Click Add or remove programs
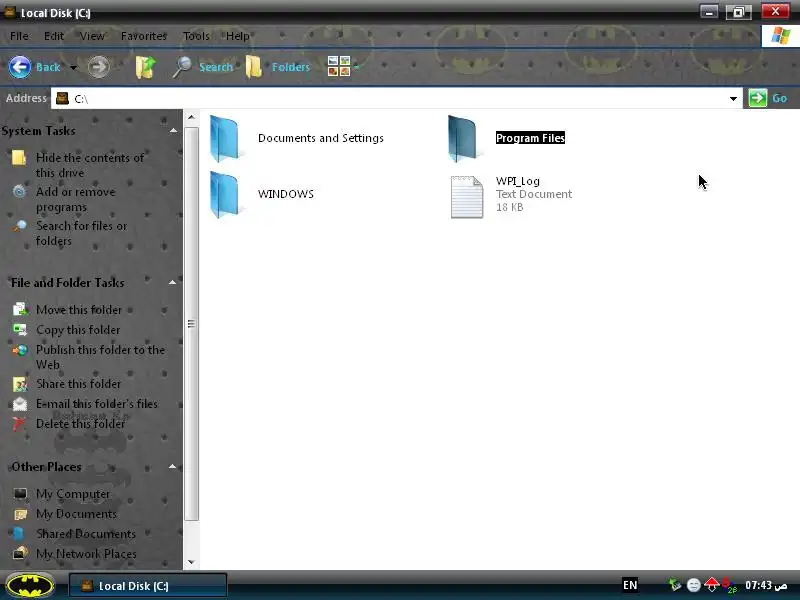The image size is (800, 600). (x=76, y=199)
